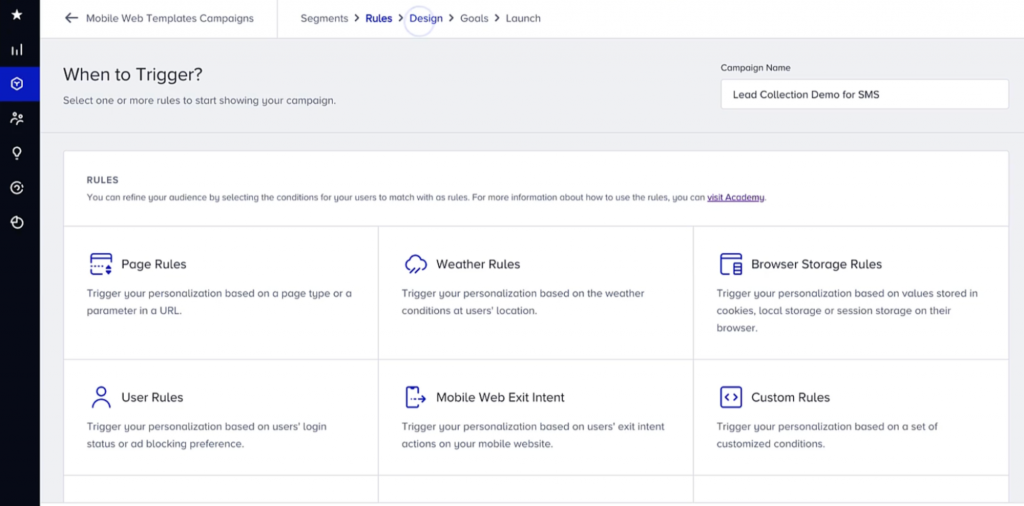Screen dimensions: 1024x506
Task: Click the pie chart sidebar icon
Action: click(x=17, y=222)
